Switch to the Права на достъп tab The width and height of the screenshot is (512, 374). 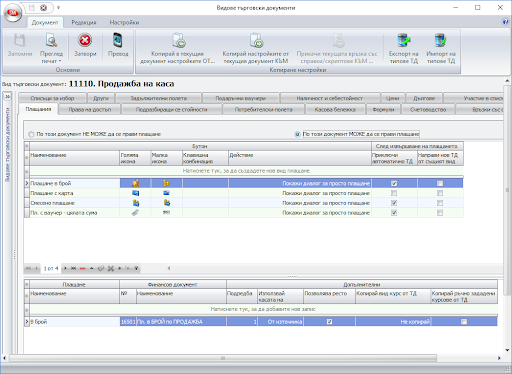tap(89, 109)
